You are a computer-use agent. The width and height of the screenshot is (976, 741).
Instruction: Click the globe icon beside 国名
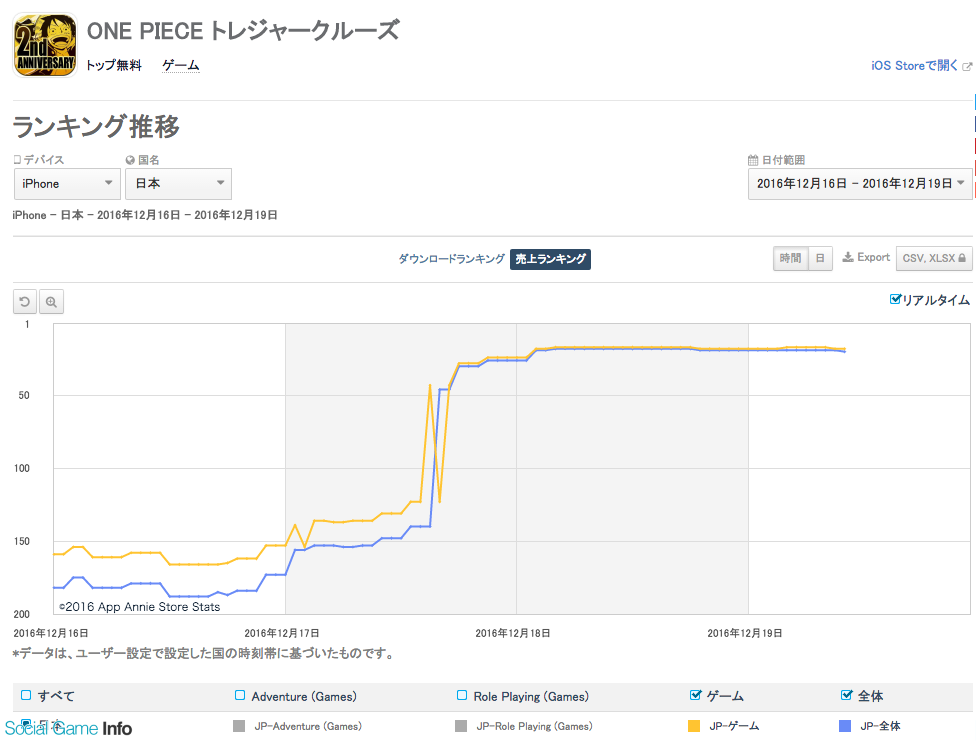point(130,160)
